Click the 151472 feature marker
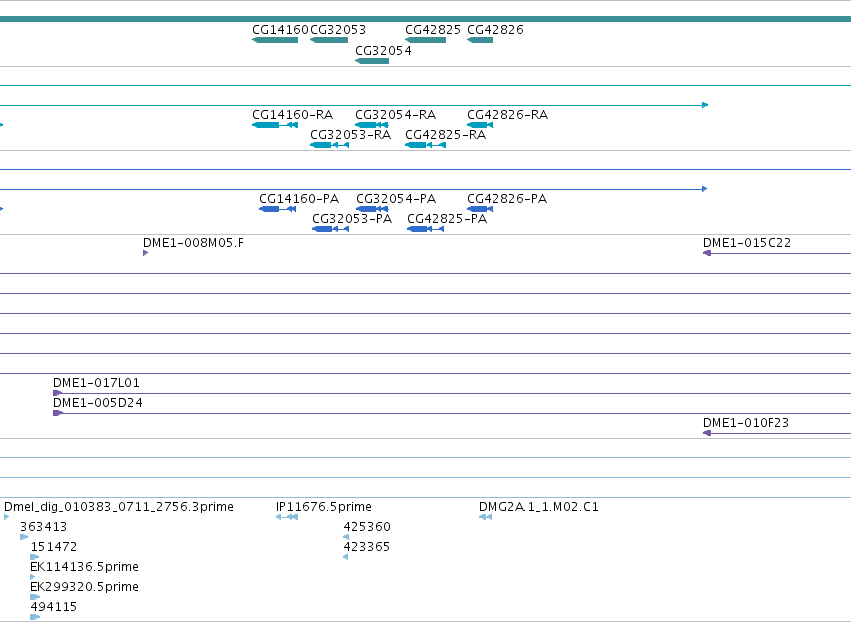The image size is (851, 622). pos(35,557)
